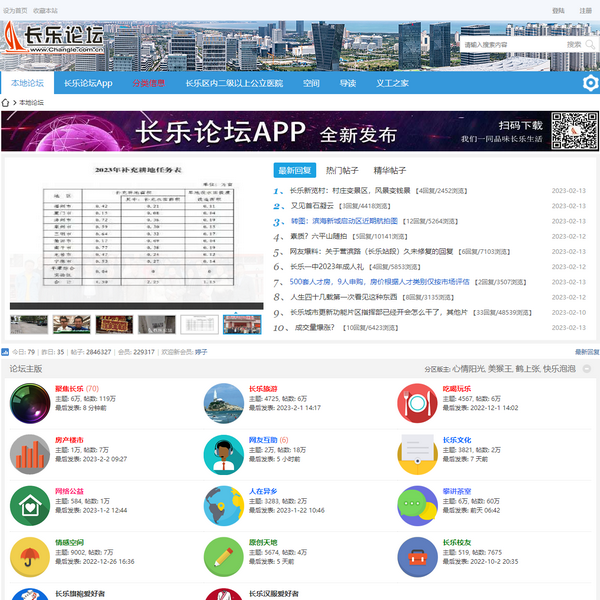This screenshot has width=600, height=600.
Task: Click the 长乐论坛APP promotional banner
Action: [300, 131]
